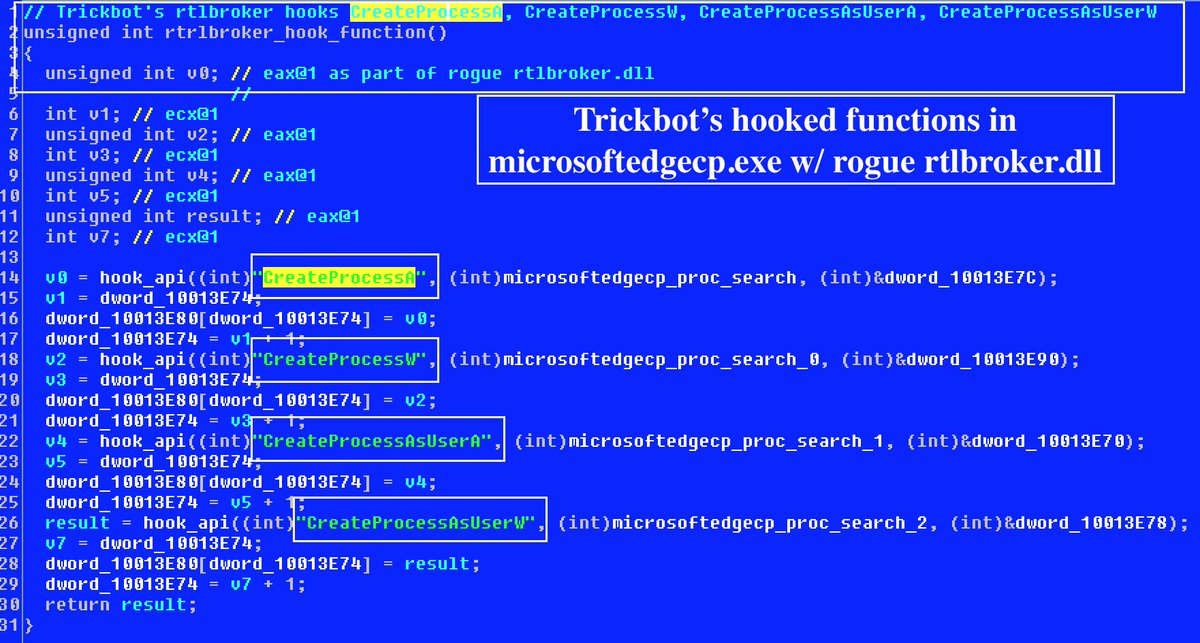Select the "CreateProcessW" string in hook_api call
The image size is (1200, 643).
coord(340,360)
